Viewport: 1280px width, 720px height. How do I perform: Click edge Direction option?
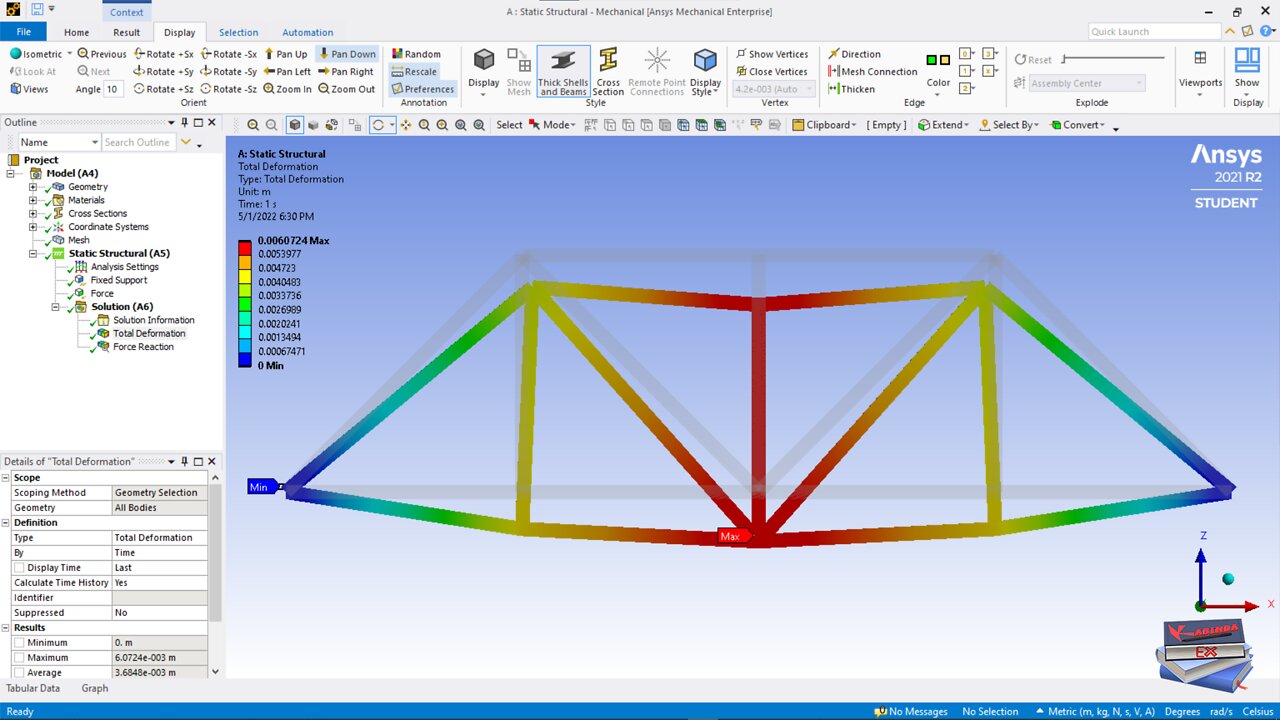(x=854, y=54)
